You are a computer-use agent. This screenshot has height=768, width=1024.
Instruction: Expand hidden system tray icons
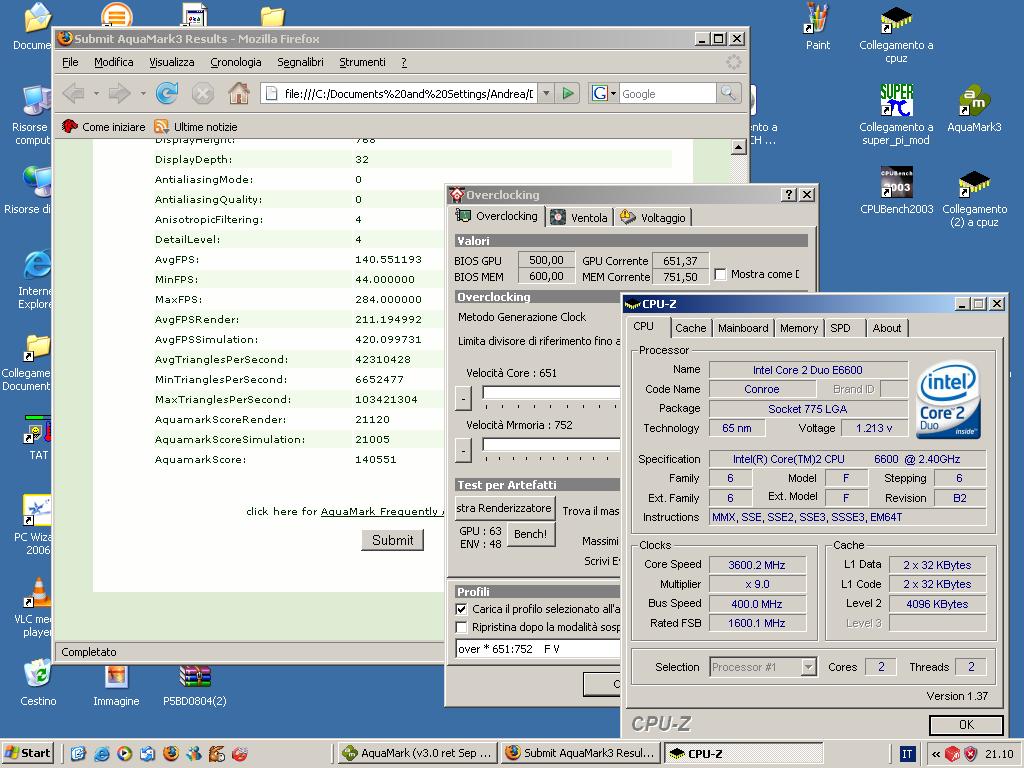click(935, 754)
